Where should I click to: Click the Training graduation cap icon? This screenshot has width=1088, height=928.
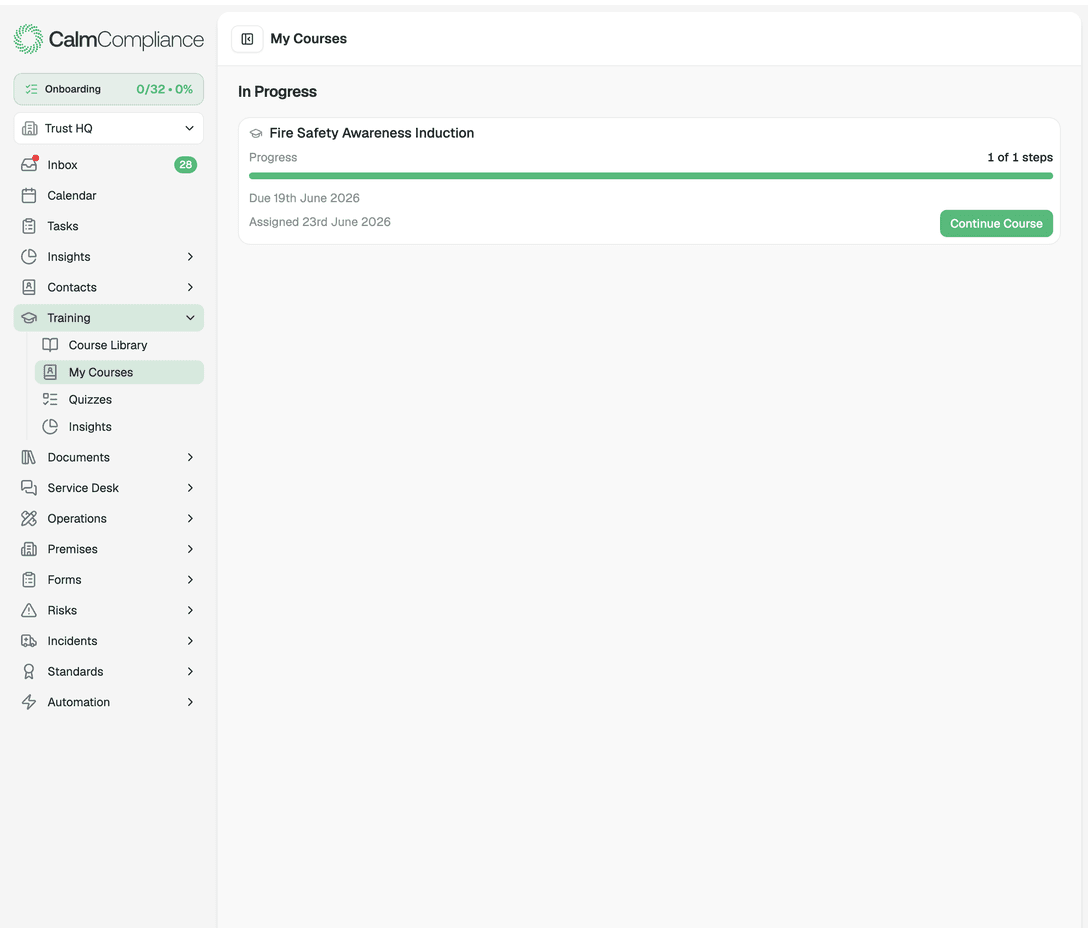29,318
